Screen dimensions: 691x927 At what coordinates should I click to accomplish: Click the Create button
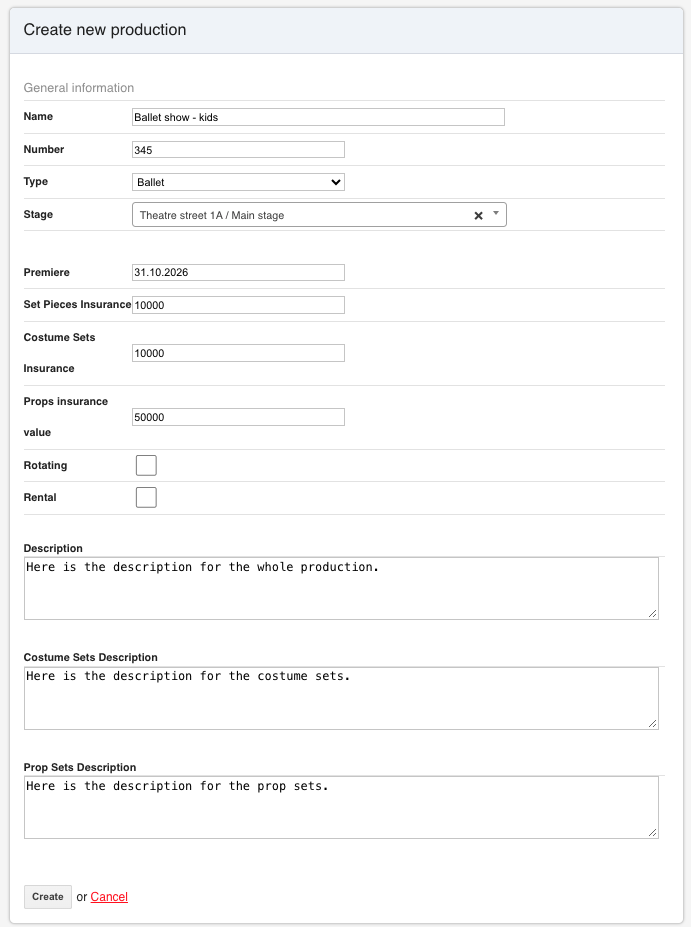click(x=48, y=897)
